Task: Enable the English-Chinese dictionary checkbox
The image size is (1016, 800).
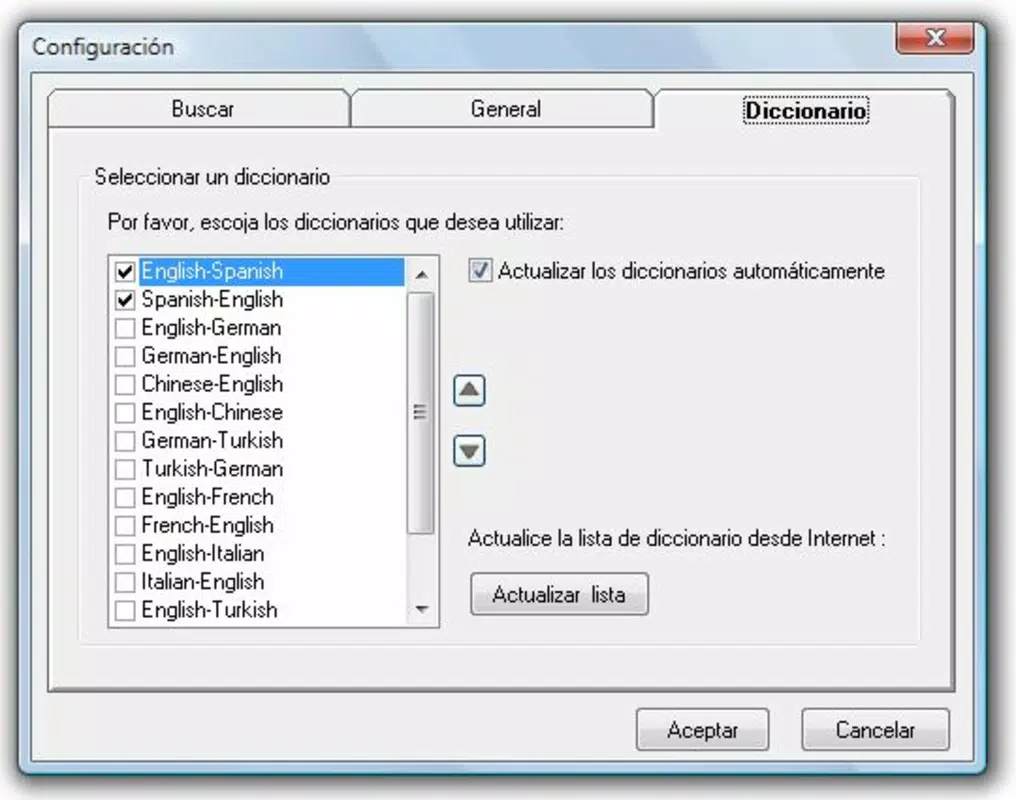Action: click(124, 413)
